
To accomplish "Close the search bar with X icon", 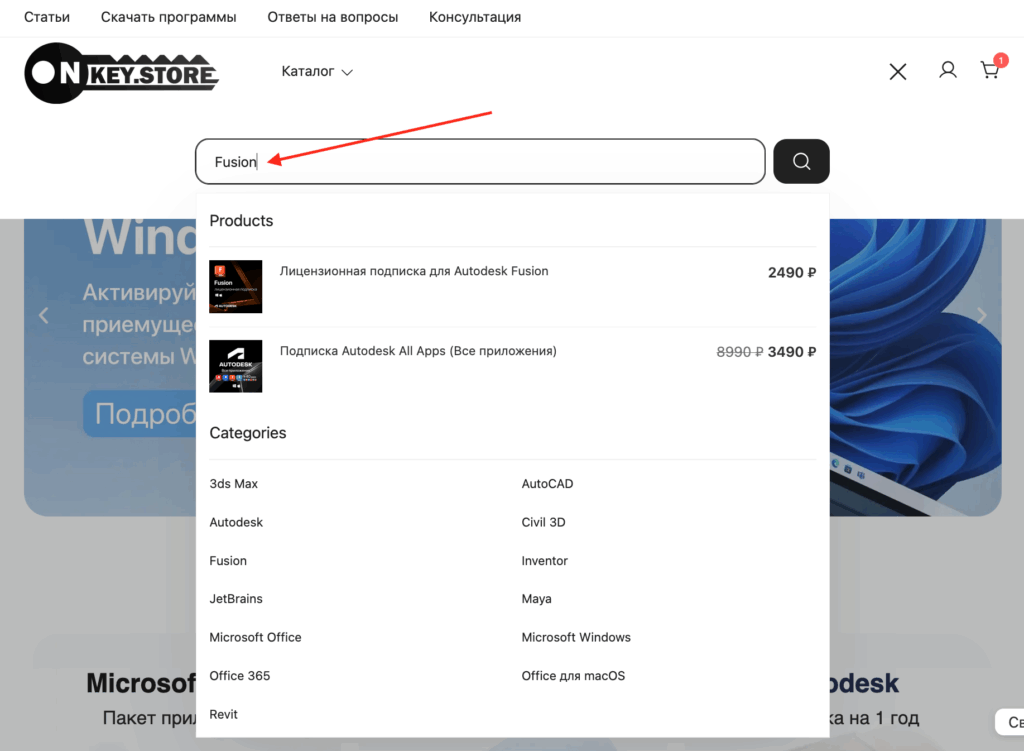I will 898,71.
